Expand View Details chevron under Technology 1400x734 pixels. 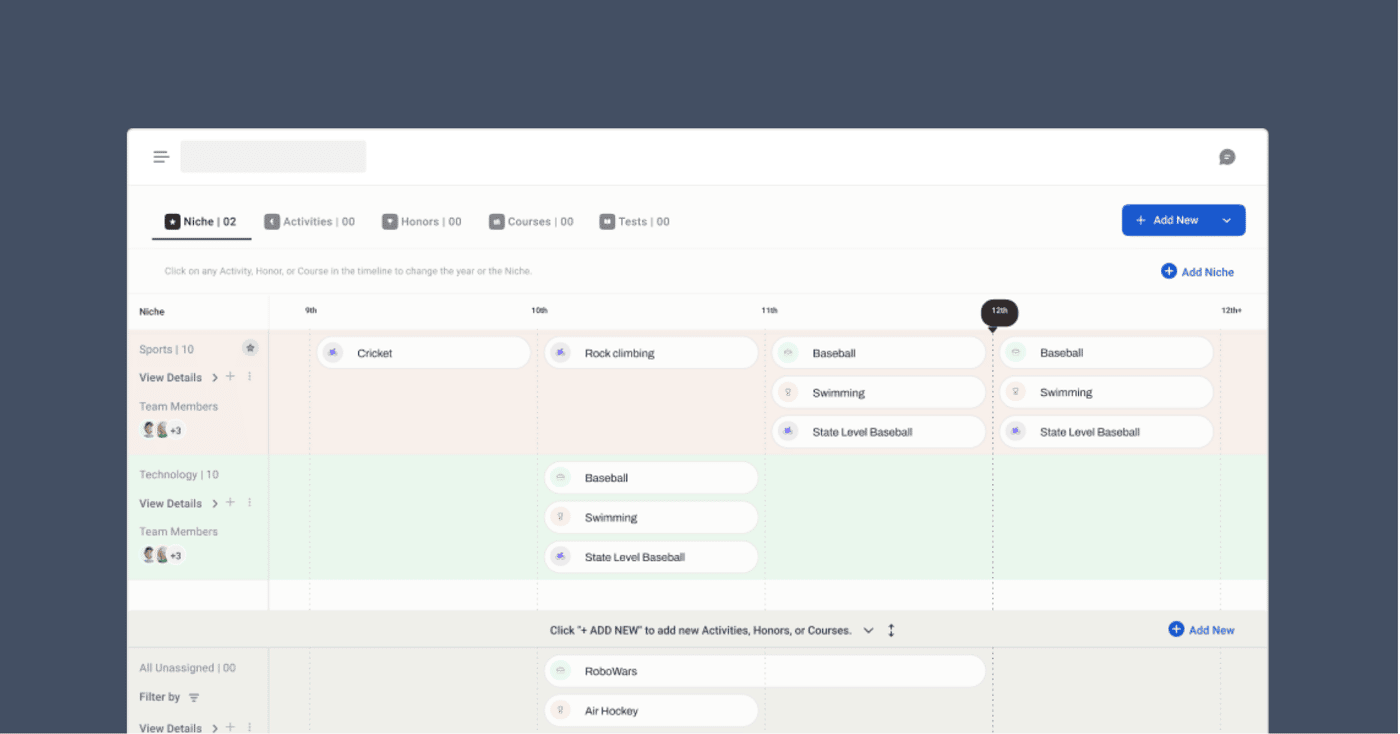(x=215, y=504)
